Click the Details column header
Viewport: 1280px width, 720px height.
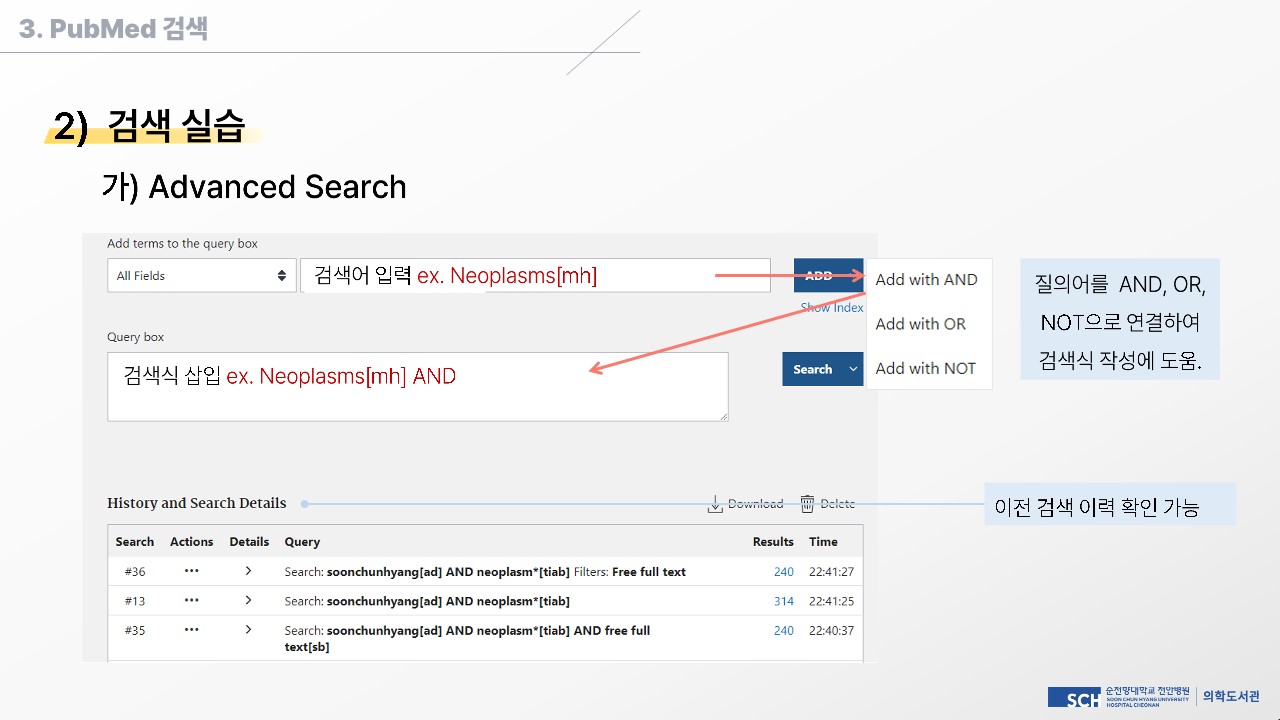(x=249, y=542)
